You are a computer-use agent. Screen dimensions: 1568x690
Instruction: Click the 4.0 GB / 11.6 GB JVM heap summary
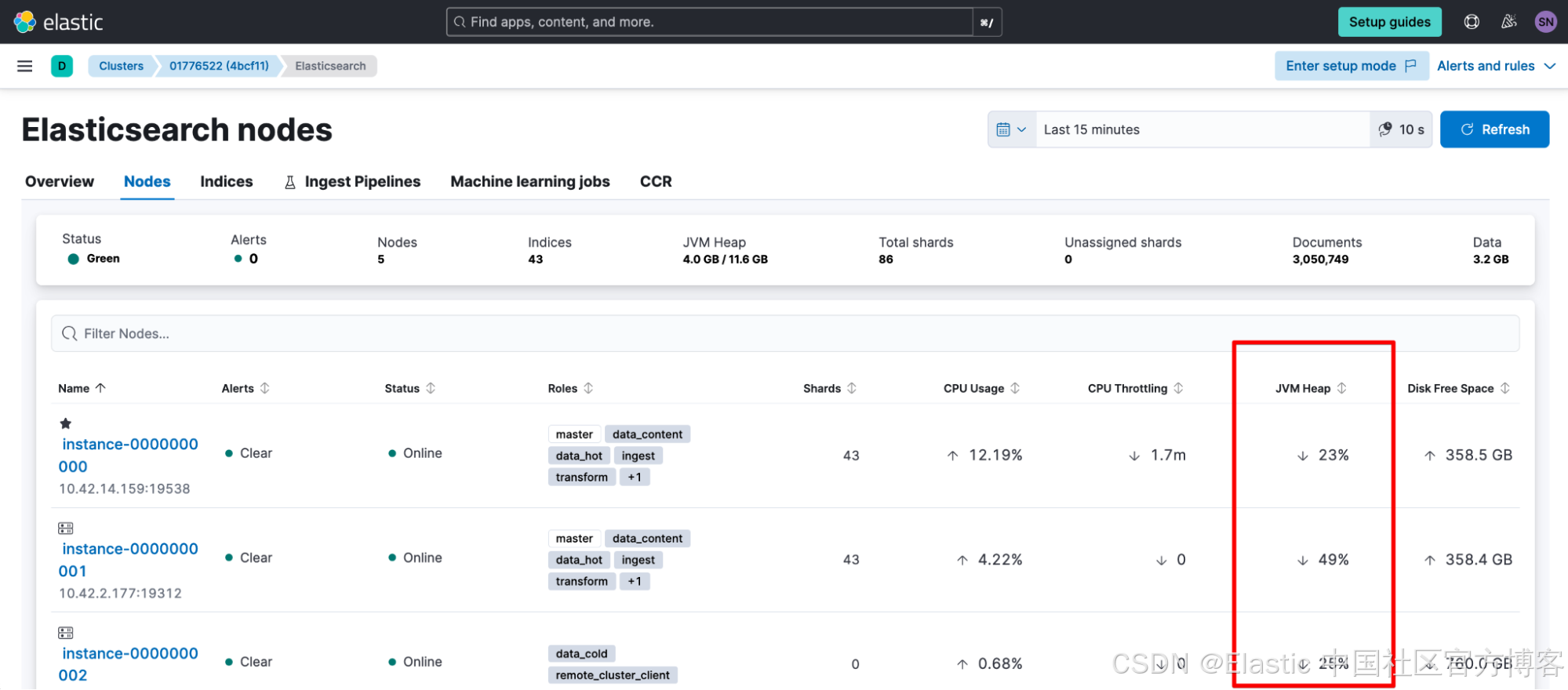(725, 260)
